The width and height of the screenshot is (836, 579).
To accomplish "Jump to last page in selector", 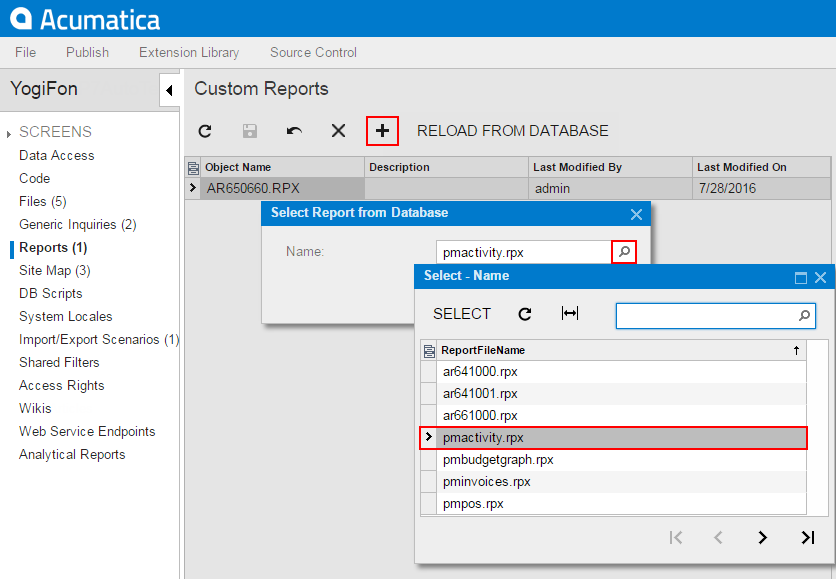I will pos(807,538).
